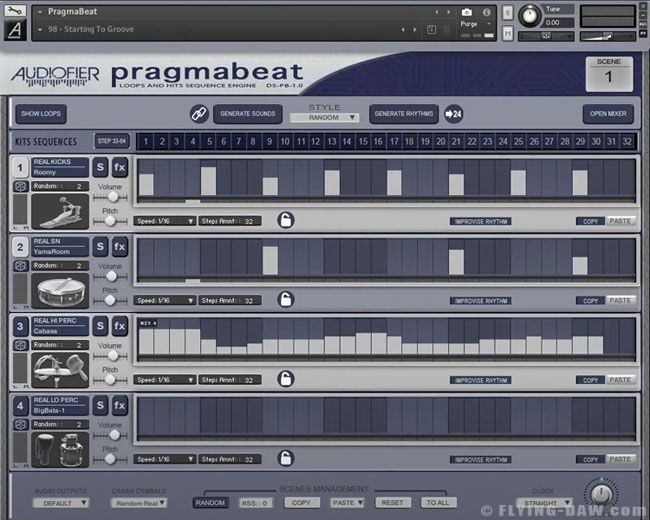
Task: Click the Tune knob in header
Action: tap(529, 16)
